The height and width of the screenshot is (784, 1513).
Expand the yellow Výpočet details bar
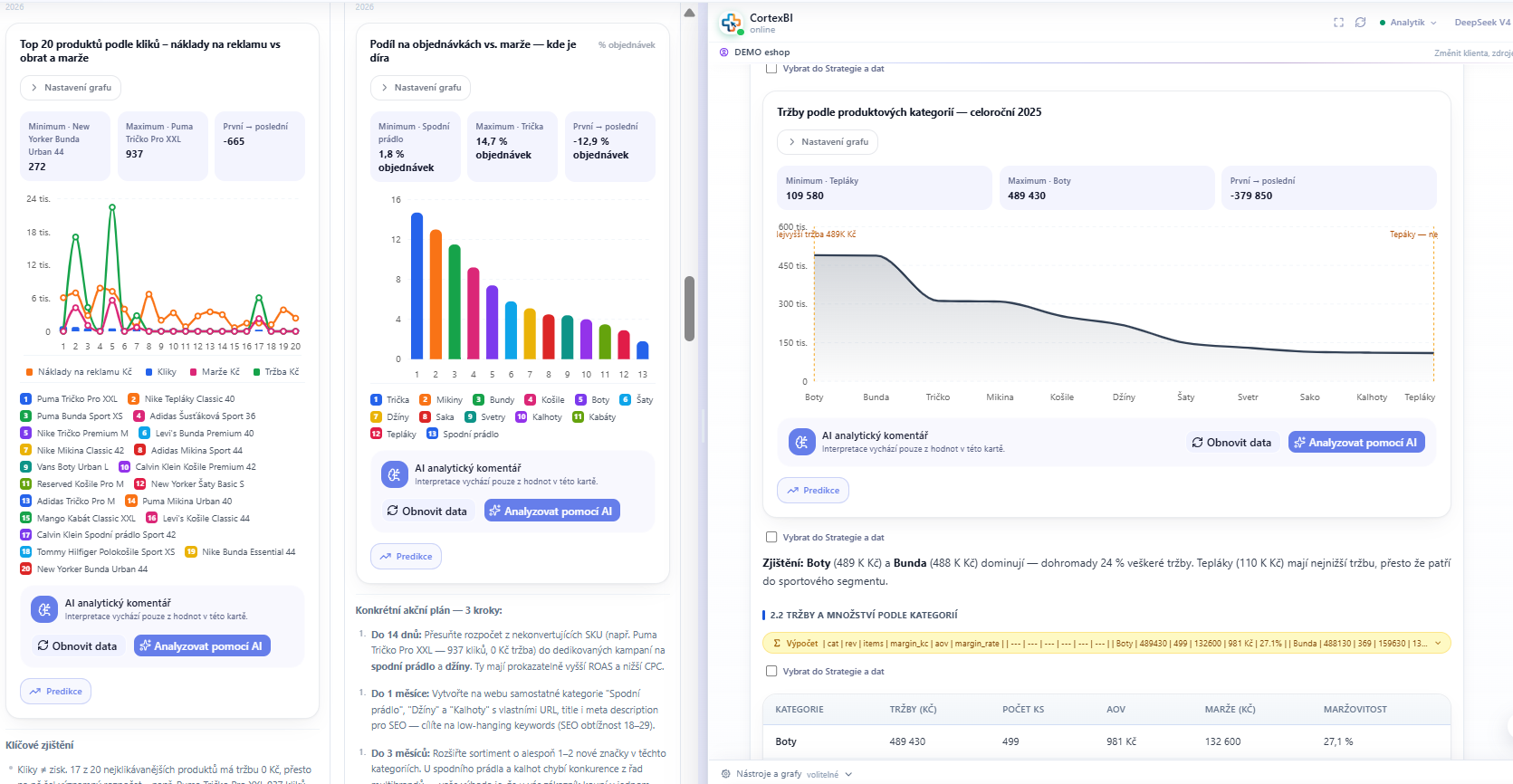(x=1107, y=644)
